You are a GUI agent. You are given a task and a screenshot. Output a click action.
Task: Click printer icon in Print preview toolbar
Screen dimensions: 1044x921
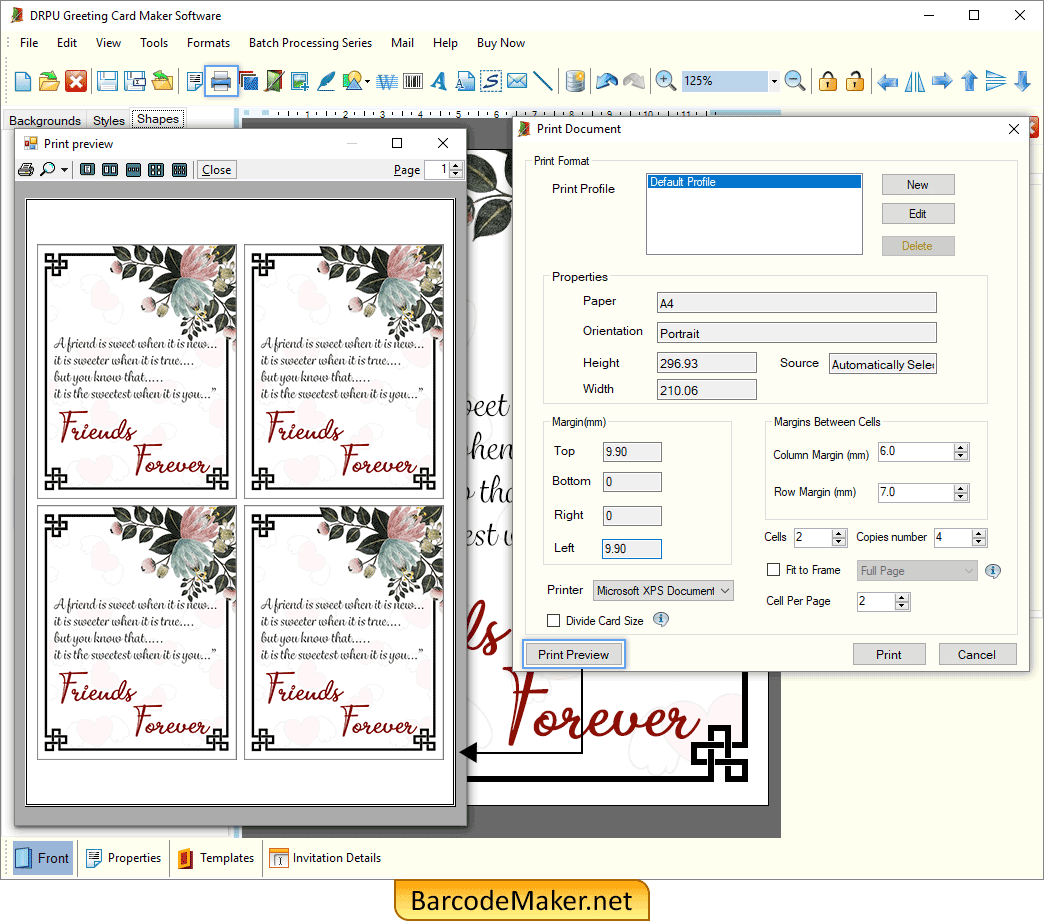pyautogui.click(x=26, y=170)
